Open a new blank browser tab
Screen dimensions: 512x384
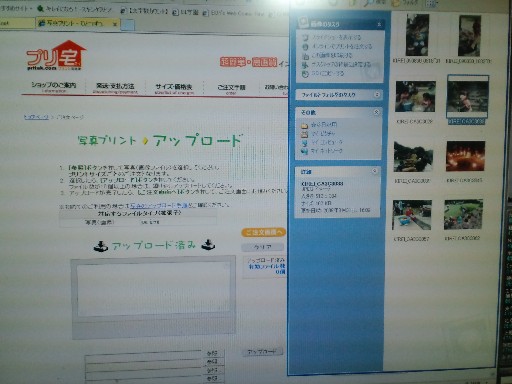tap(128, 24)
